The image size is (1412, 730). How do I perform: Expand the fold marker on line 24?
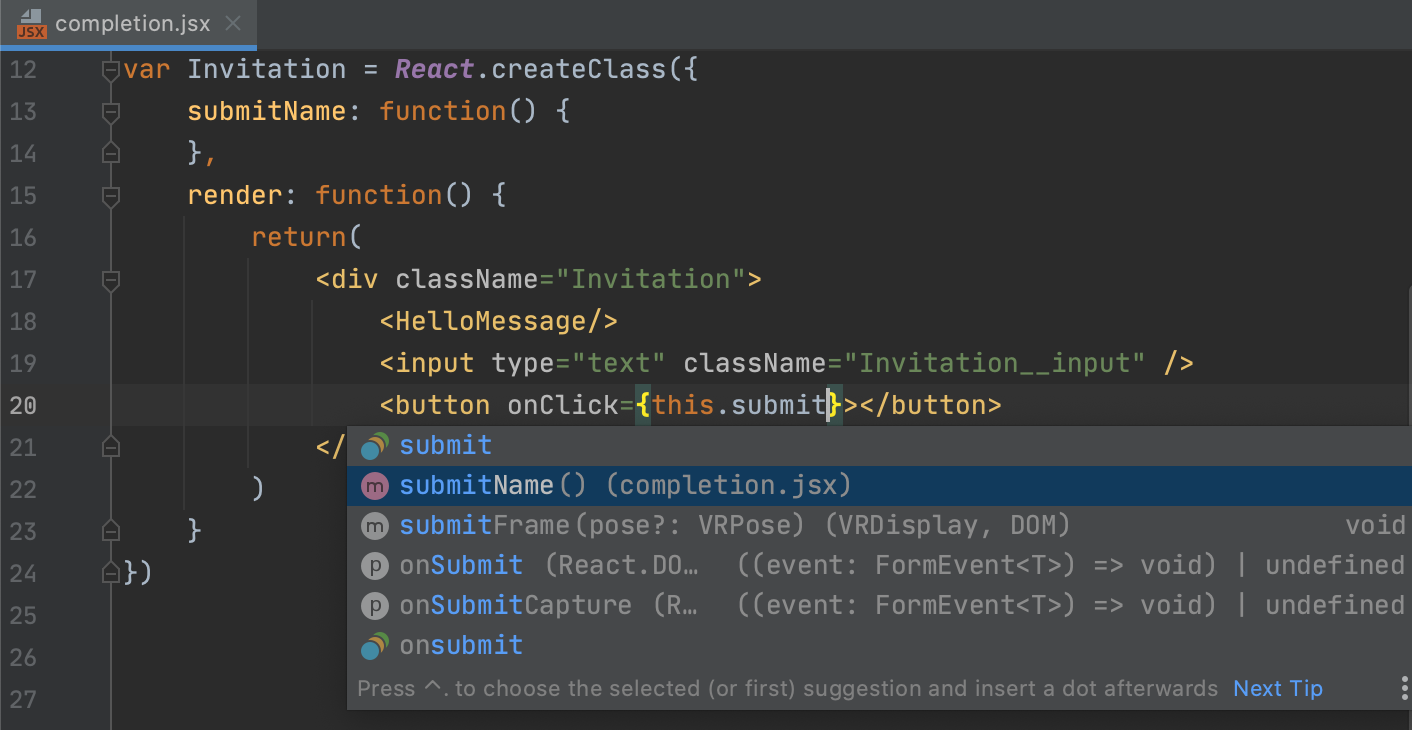(x=110, y=572)
